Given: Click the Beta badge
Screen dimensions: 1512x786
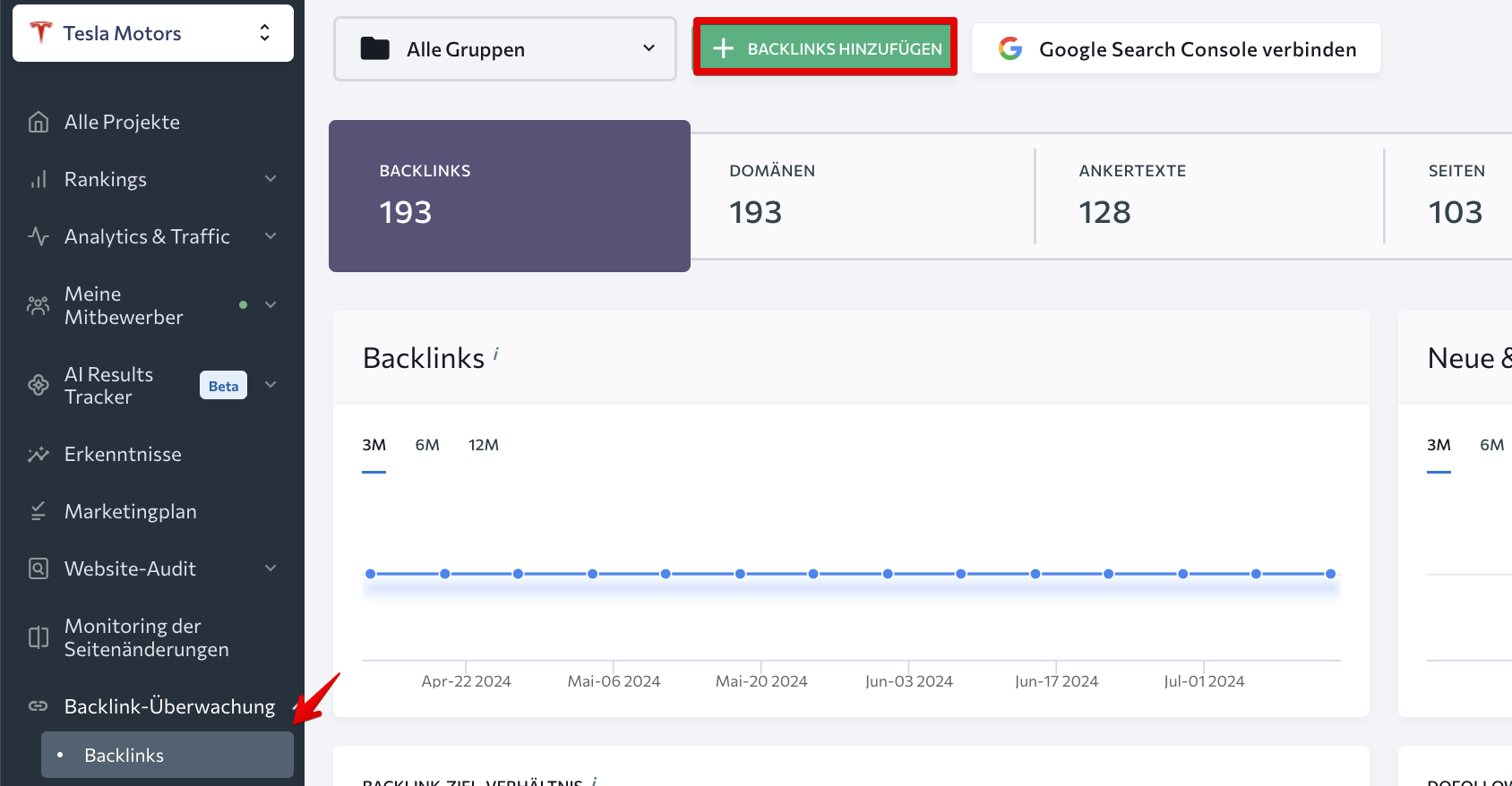Looking at the screenshot, I should 223,386.
